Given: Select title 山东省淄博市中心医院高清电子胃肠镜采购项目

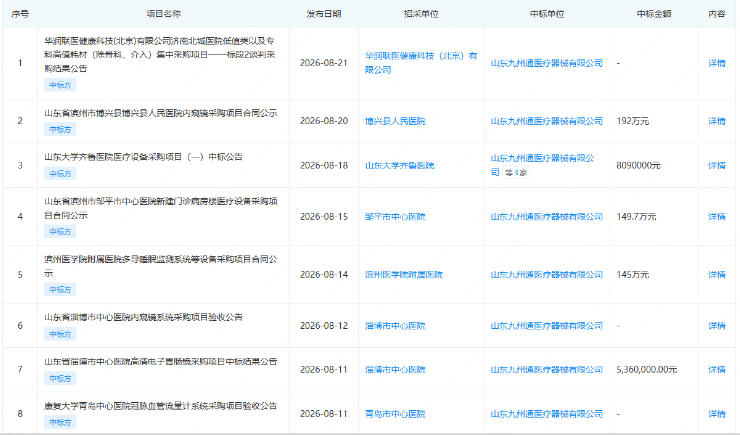Looking at the screenshot, I should (x=160, y=361).
